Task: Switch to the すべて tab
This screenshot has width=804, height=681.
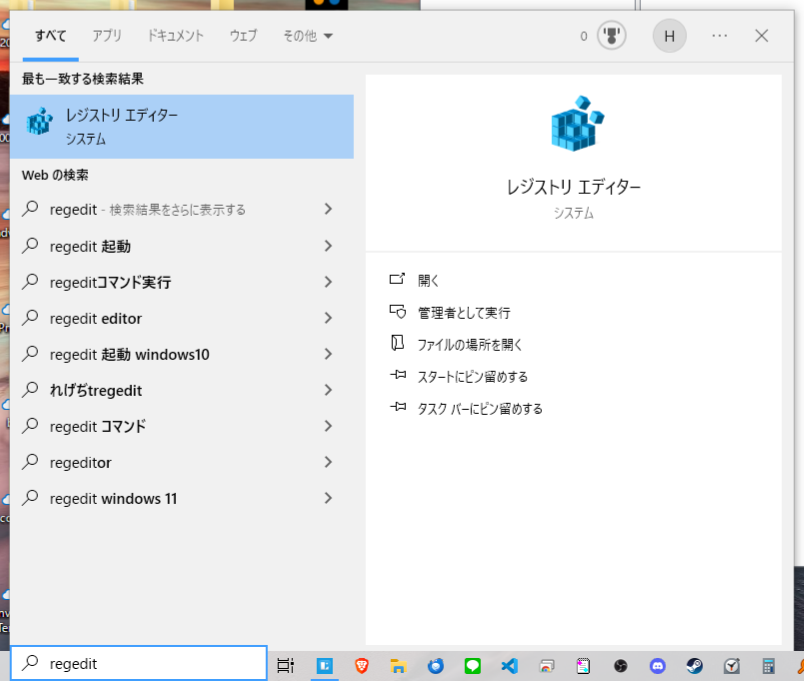Action: 50,36
